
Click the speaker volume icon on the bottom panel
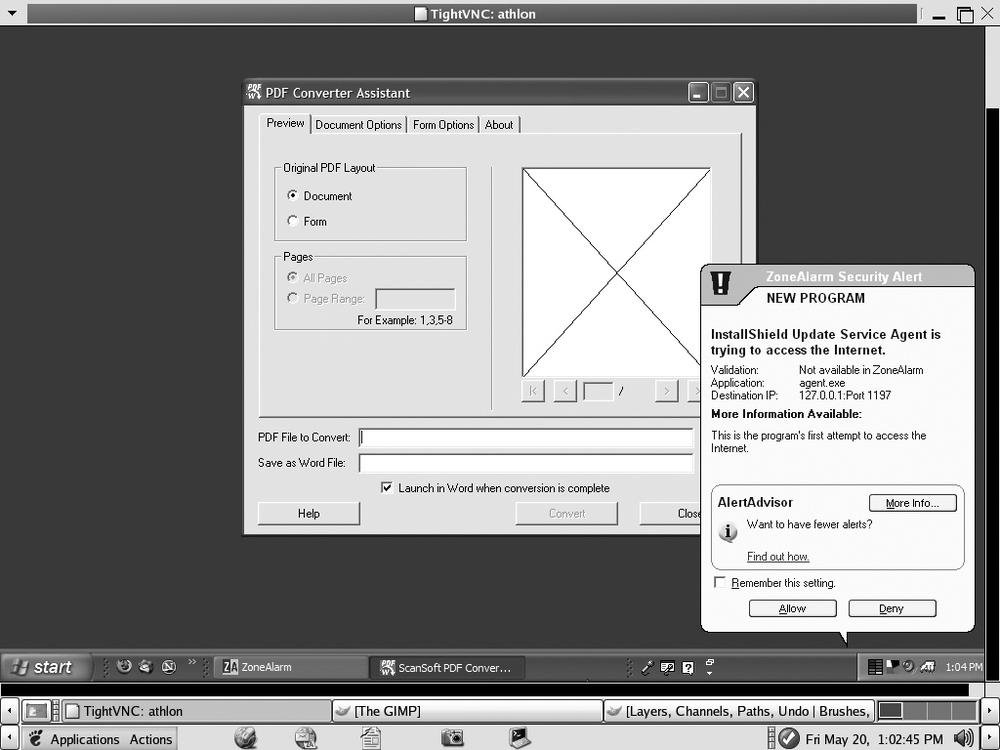tap(963, 738)
